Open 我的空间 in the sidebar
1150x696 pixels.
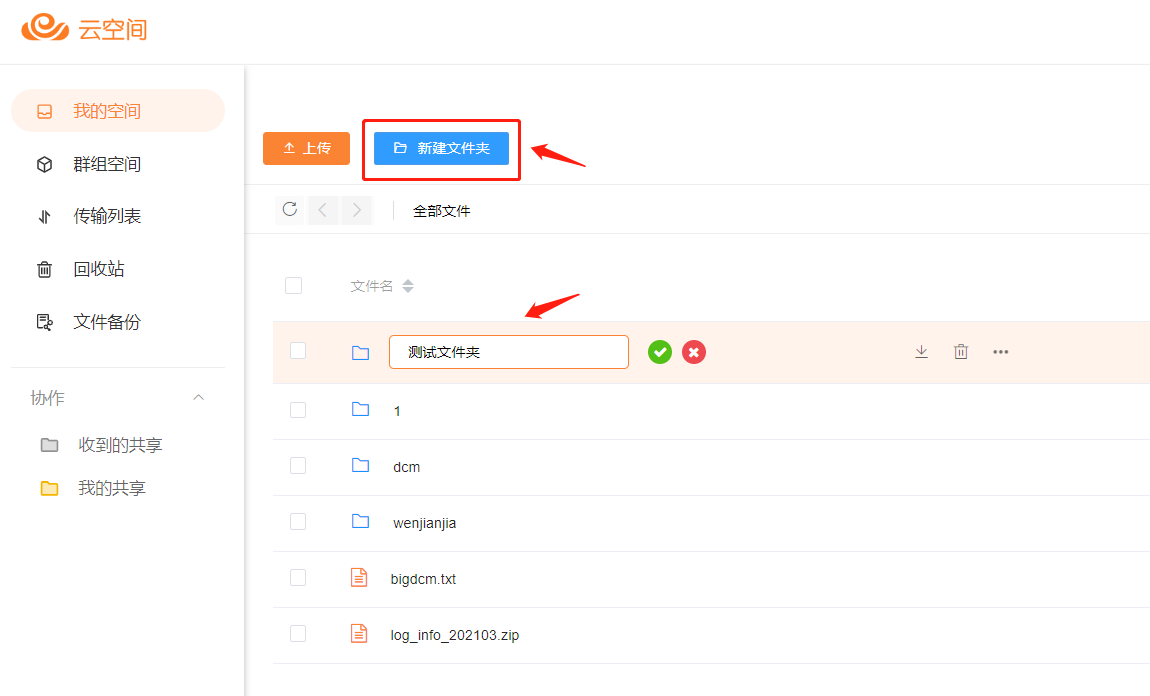pos(118,111)
